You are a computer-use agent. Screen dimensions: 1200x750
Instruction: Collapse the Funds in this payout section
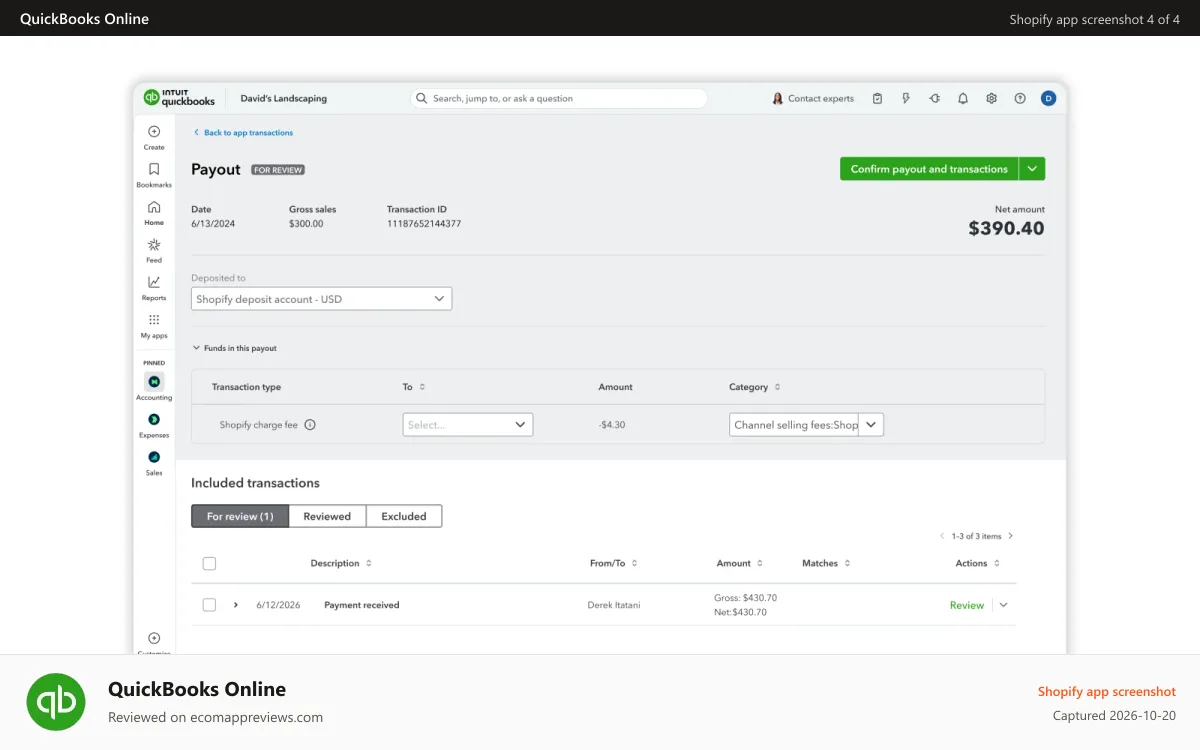click(234, 348)
